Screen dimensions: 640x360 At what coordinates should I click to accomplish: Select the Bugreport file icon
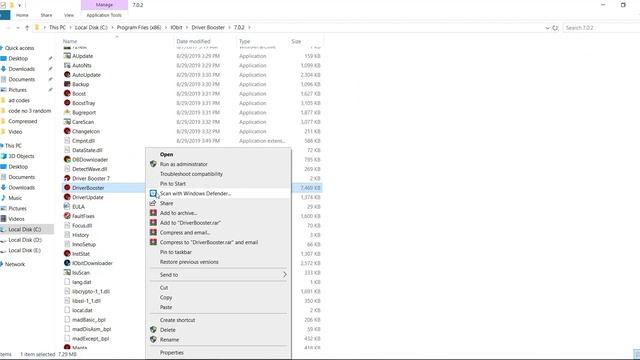pos(67,112)
